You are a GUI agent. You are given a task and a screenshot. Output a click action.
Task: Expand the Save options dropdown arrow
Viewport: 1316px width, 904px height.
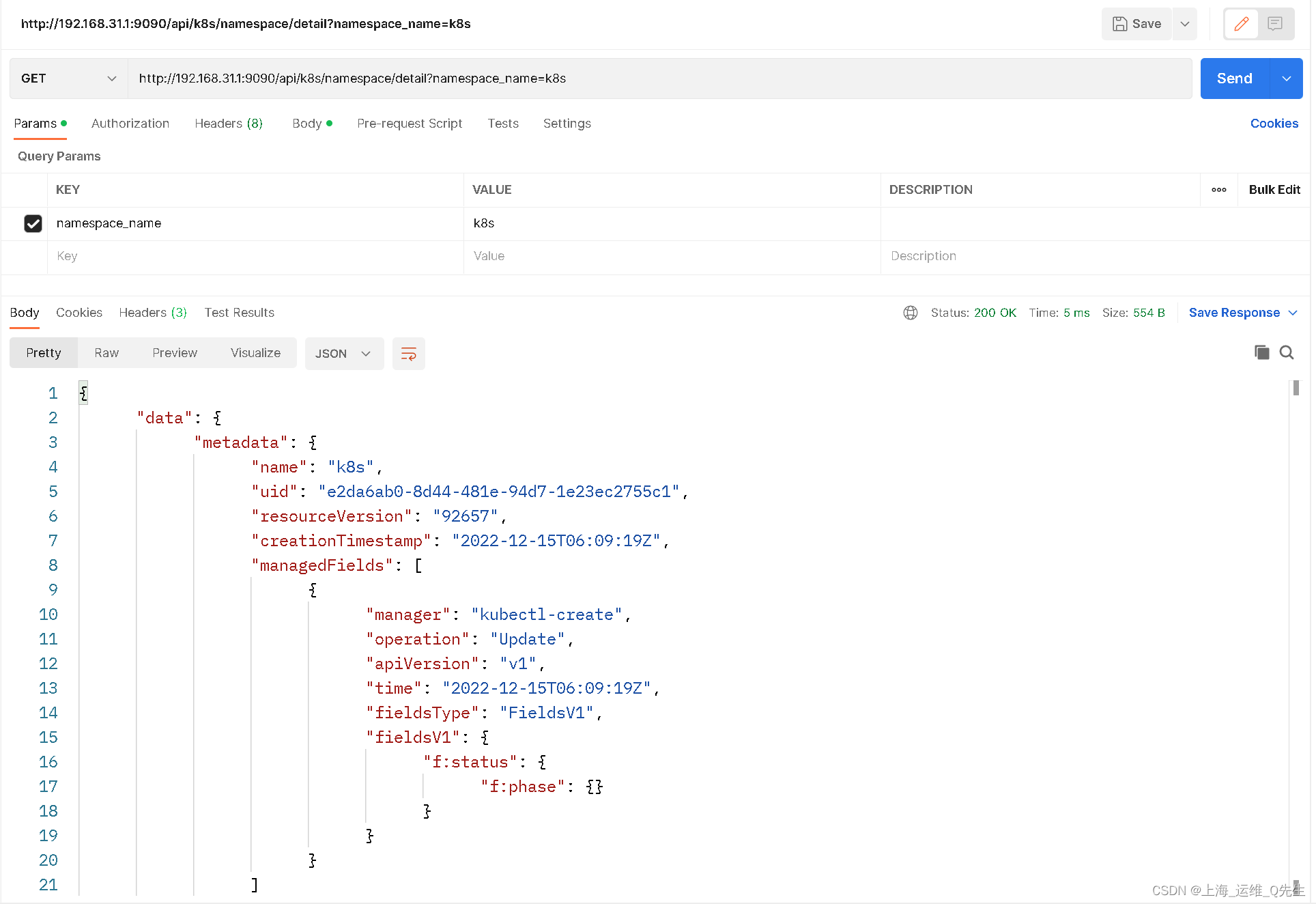1185,24
